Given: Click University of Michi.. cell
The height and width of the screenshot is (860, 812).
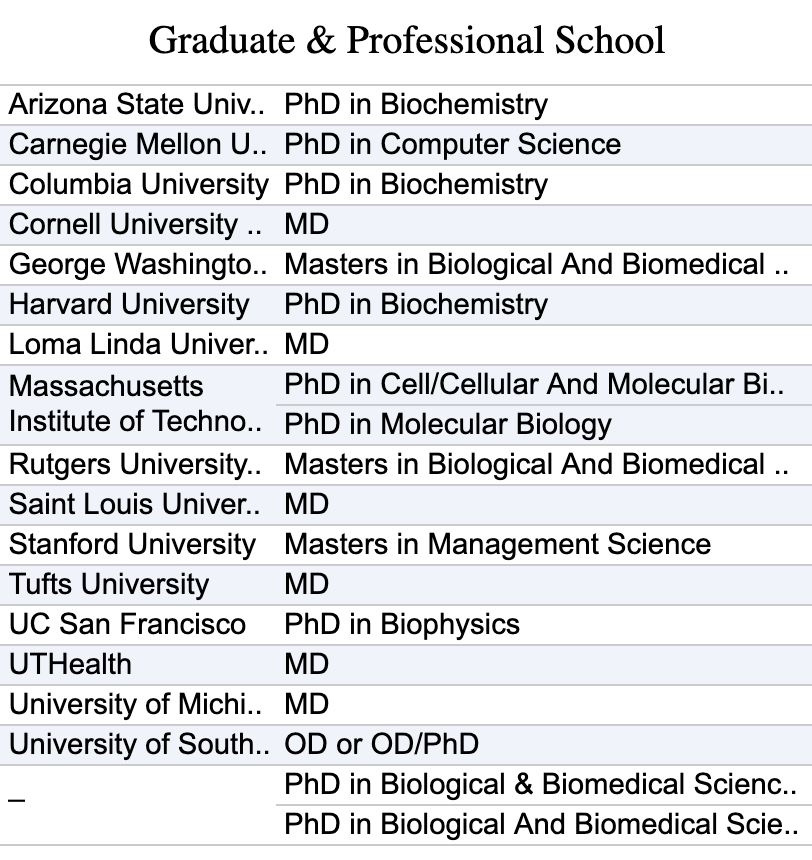Looking at the screenshot, I should point(138,705).
